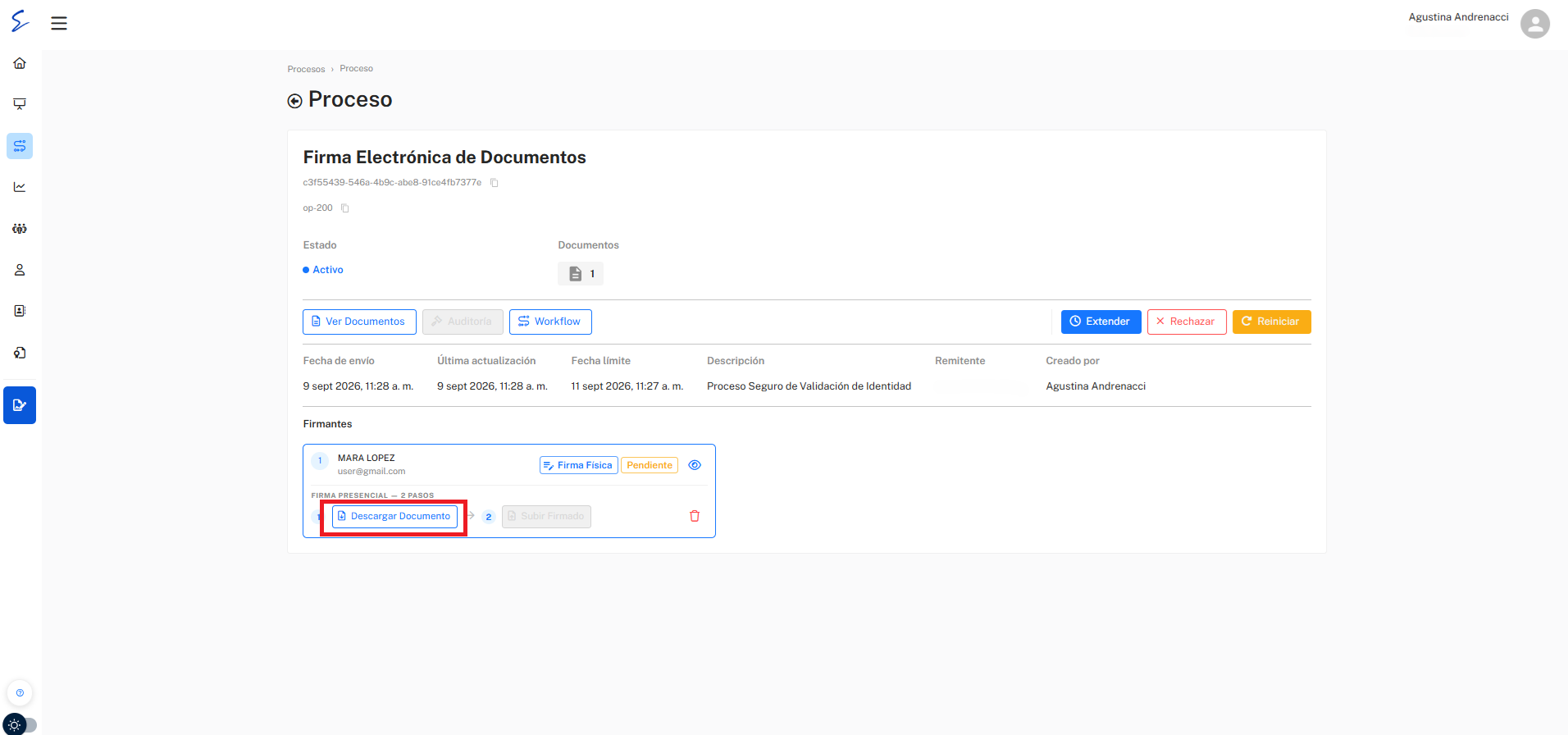Delete signer with the trash icon

(695, 516)
